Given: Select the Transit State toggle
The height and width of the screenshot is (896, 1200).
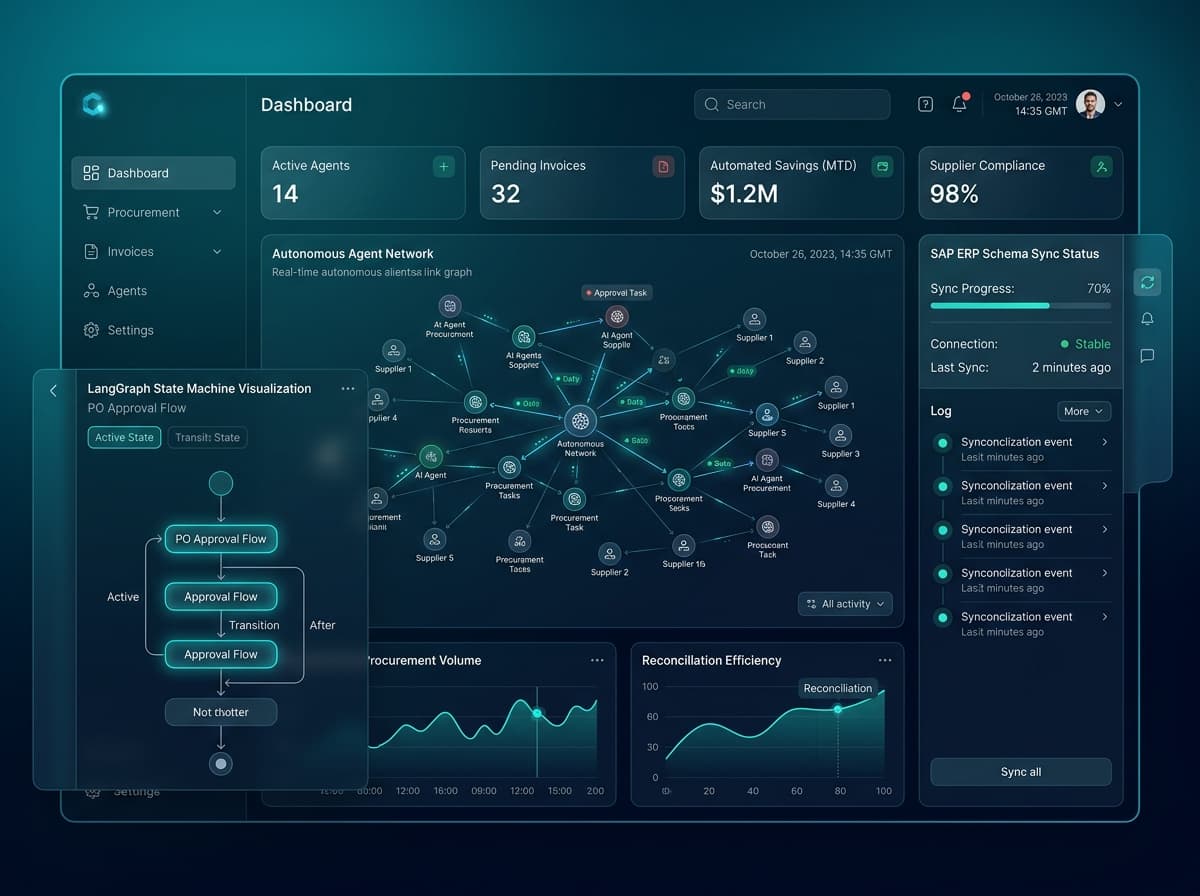Looking at the screenshot, I should pyautogui.click(x=207, y=437).
